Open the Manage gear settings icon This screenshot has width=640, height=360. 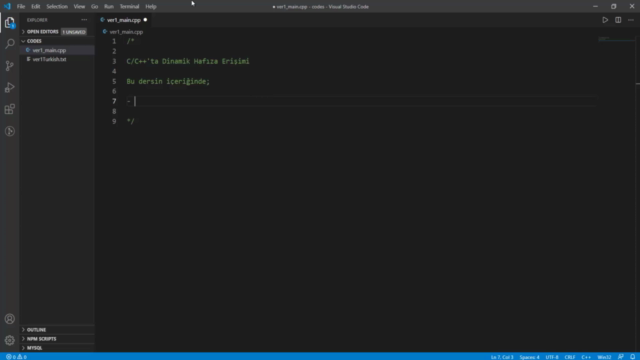tap(10, 340)
